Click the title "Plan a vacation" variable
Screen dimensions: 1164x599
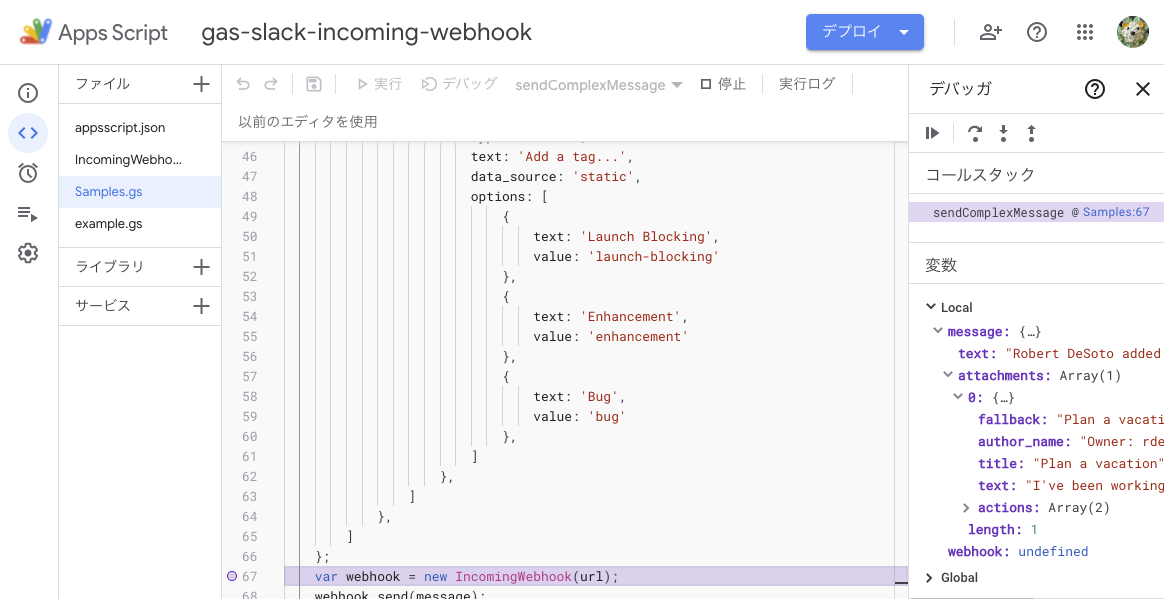[x=1070, y=463]
